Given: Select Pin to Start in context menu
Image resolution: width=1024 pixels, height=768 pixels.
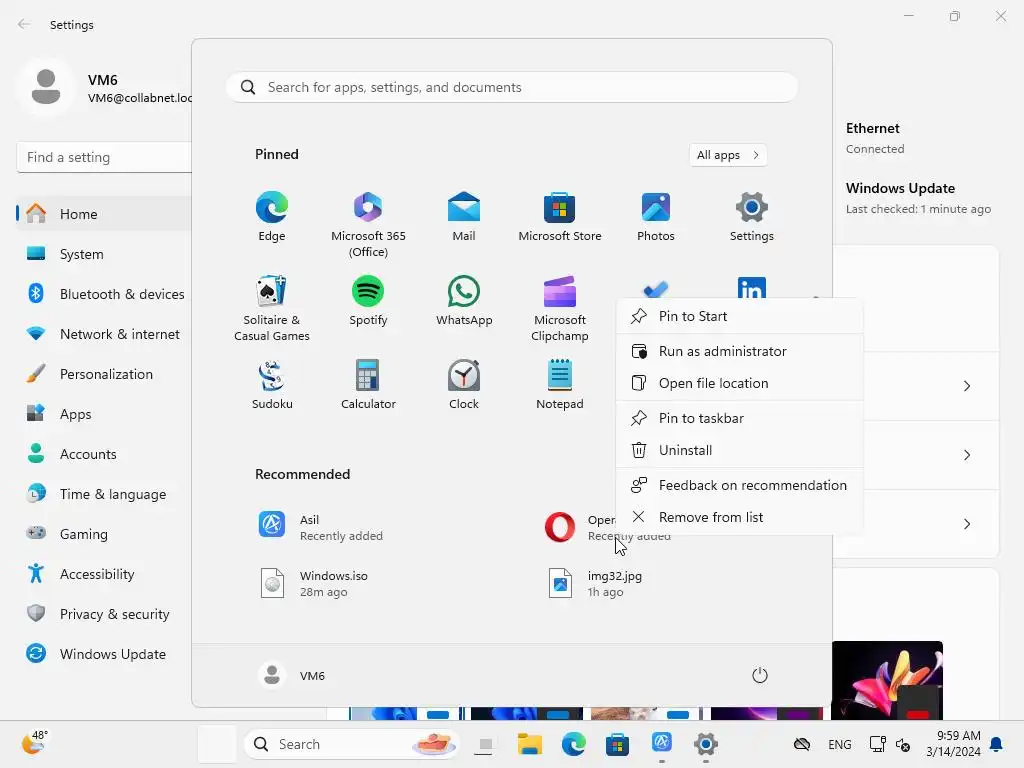Looking at the screenshot, I should [x=739, y=316].
